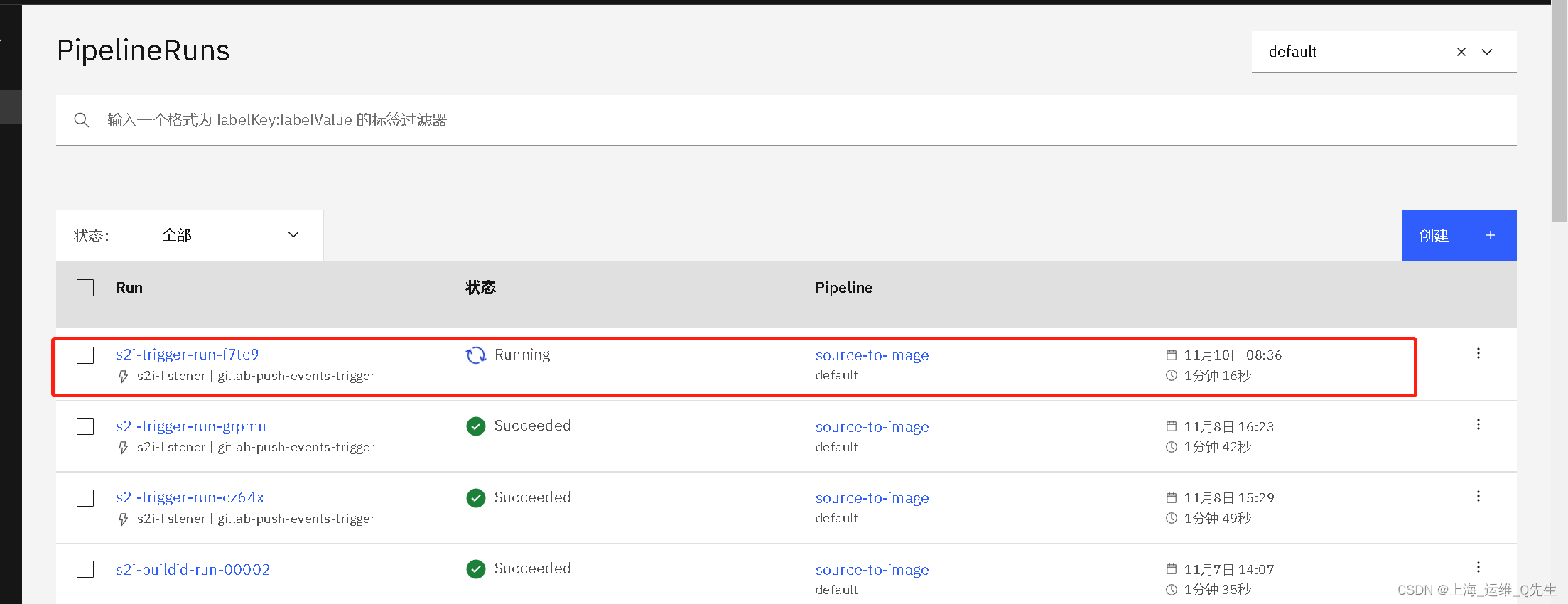1568x604 pixels.
Task: Click the clock icon next to 1分钟 49秒
Action: tap(1172, 518)
